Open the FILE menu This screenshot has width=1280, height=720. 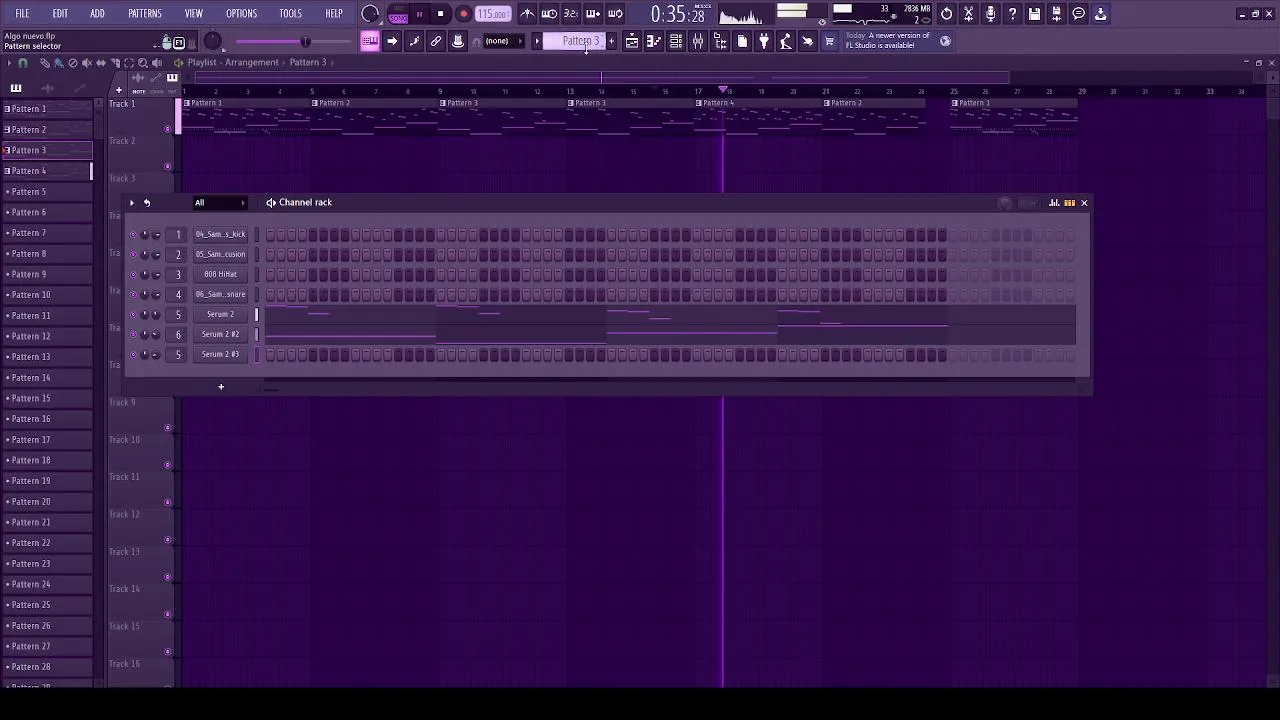tap(22, 14)
